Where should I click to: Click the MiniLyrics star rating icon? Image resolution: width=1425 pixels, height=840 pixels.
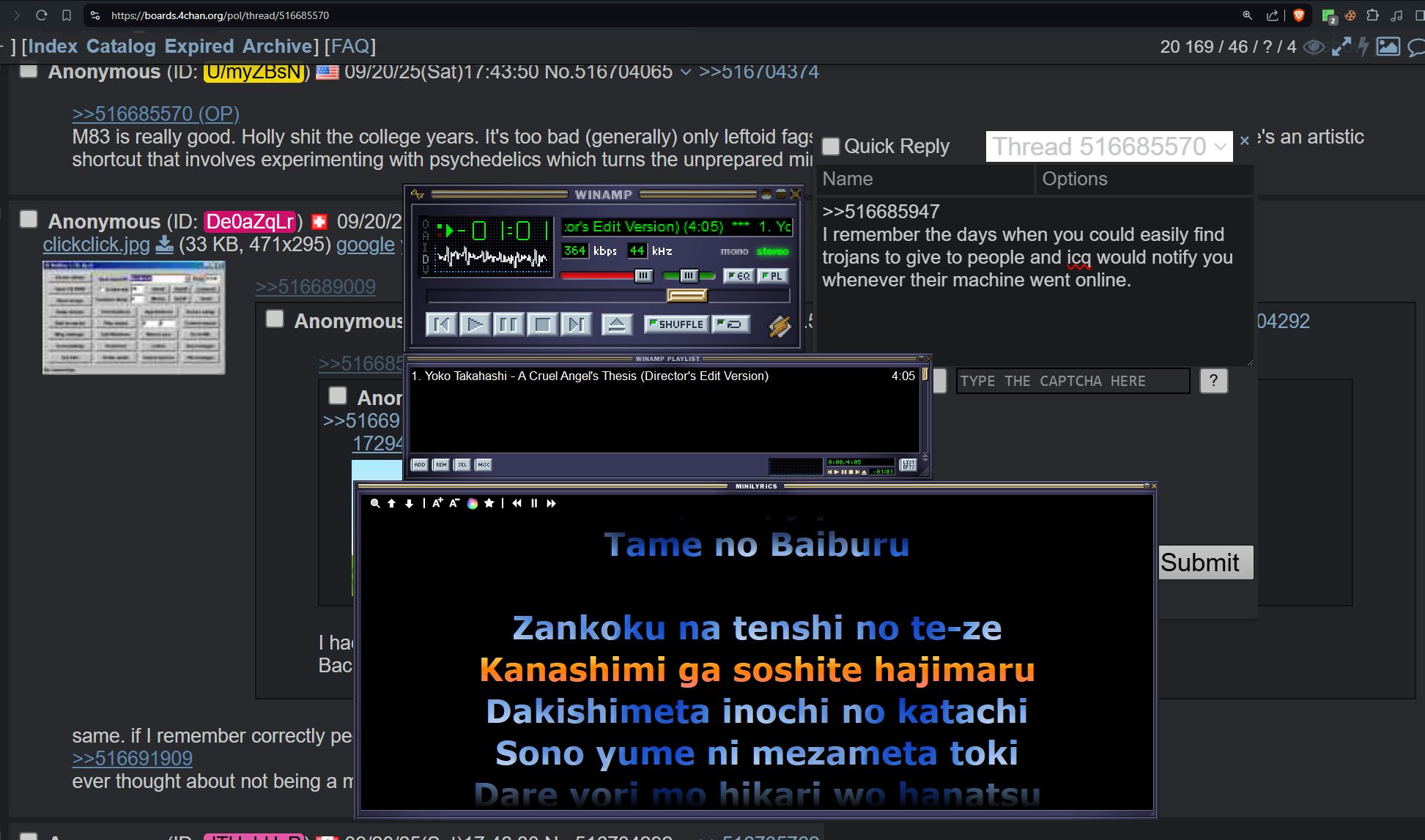(489, 503)
